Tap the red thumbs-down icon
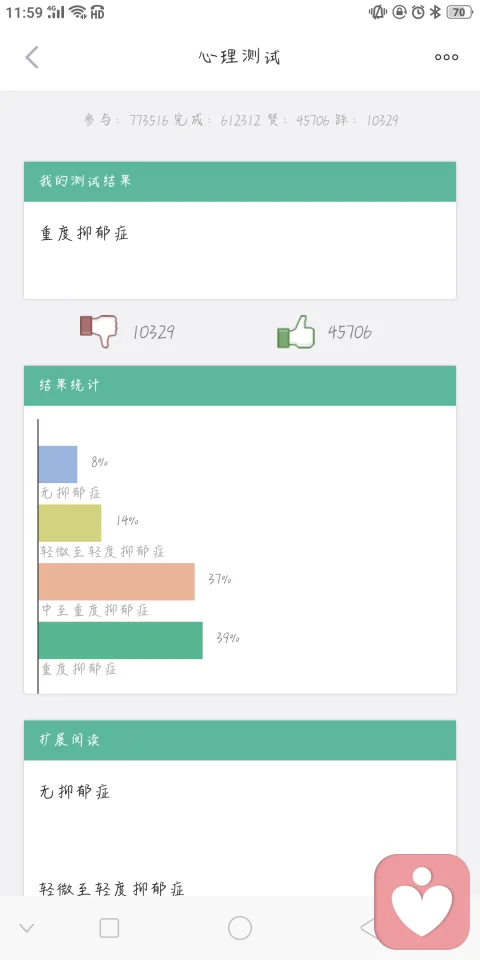Viewport: 480px width, 960px height. 98,331
